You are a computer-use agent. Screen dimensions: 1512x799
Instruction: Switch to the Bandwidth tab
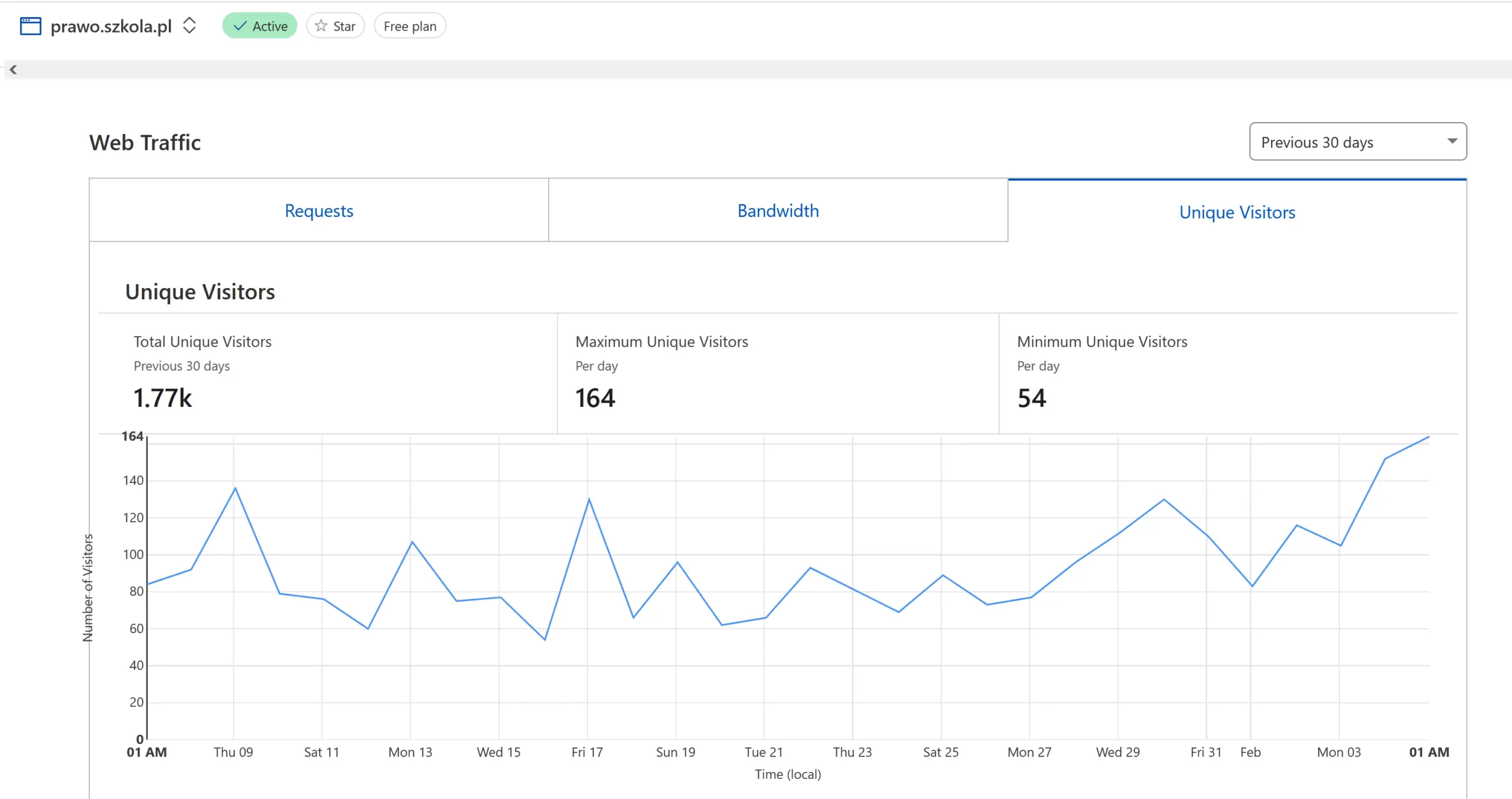tap(778, 211)
